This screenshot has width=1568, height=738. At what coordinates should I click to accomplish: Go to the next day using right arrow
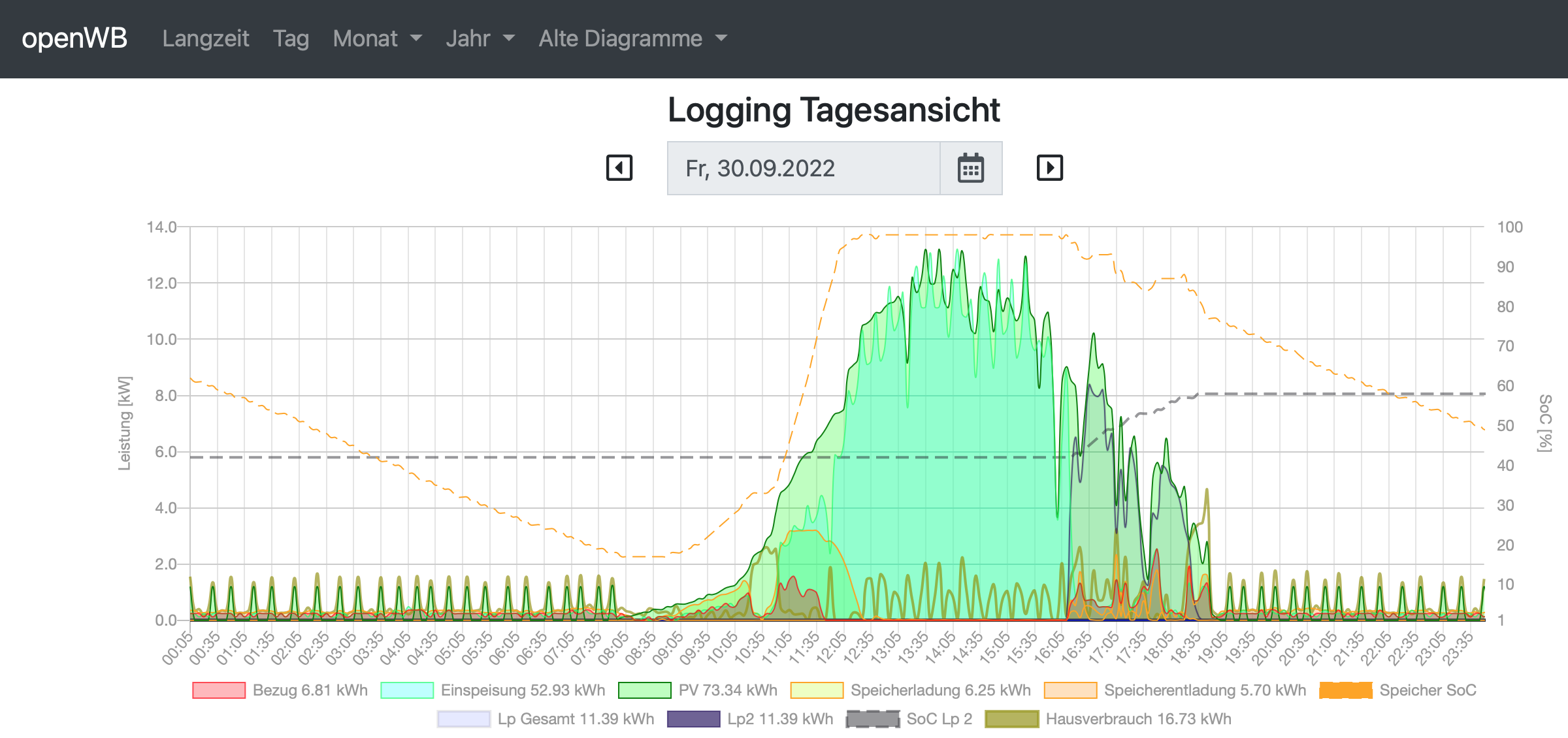[x=1049, y=168]
